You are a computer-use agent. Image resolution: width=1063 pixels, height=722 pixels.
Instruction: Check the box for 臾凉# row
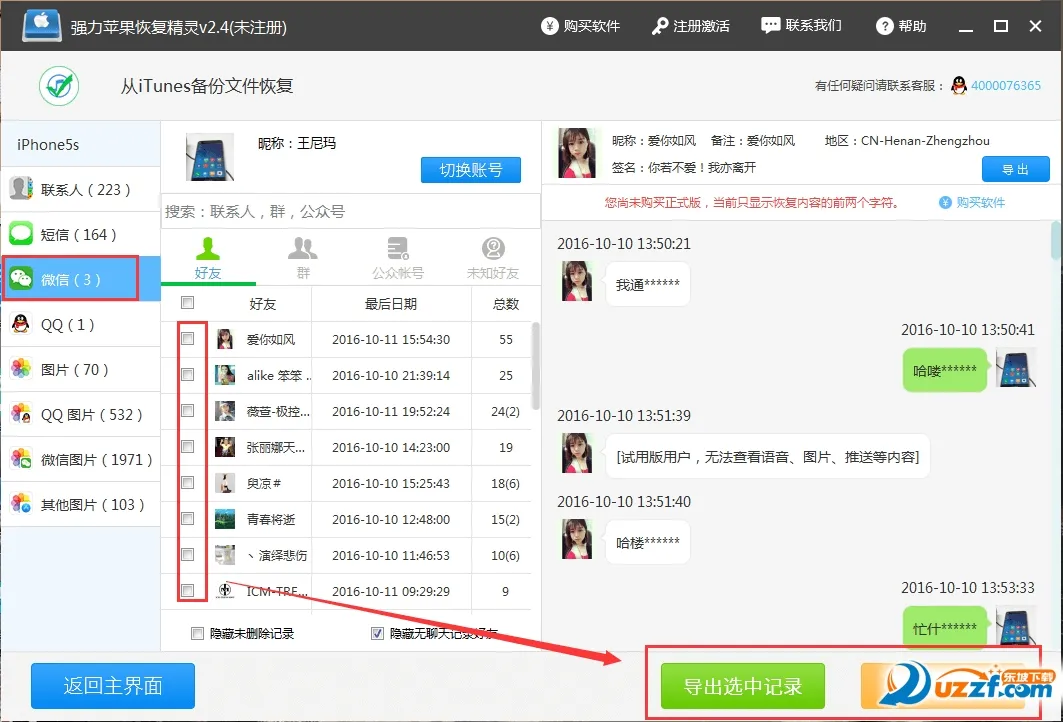[x=188, y=482]
